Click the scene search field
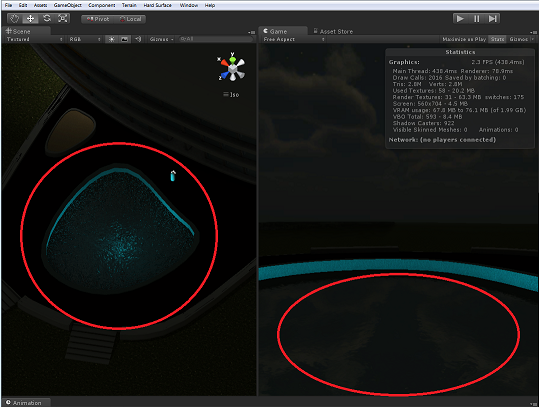 tap(216, 39)
